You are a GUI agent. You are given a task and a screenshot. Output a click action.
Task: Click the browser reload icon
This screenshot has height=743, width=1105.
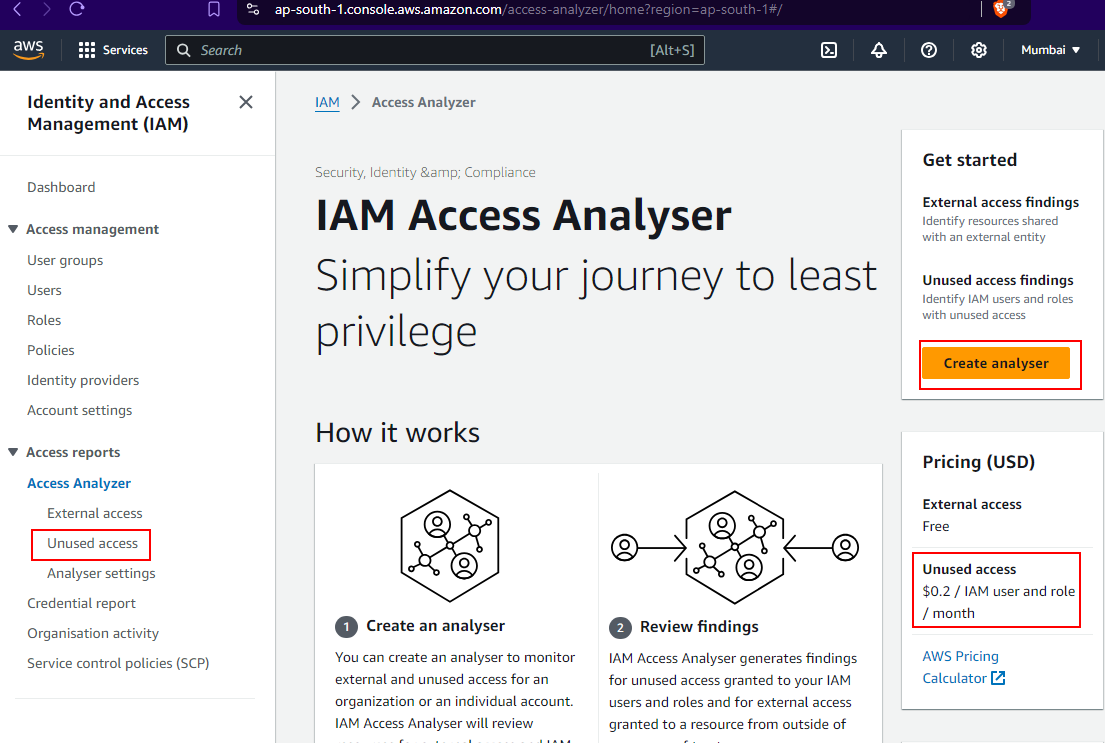[77, 9]
